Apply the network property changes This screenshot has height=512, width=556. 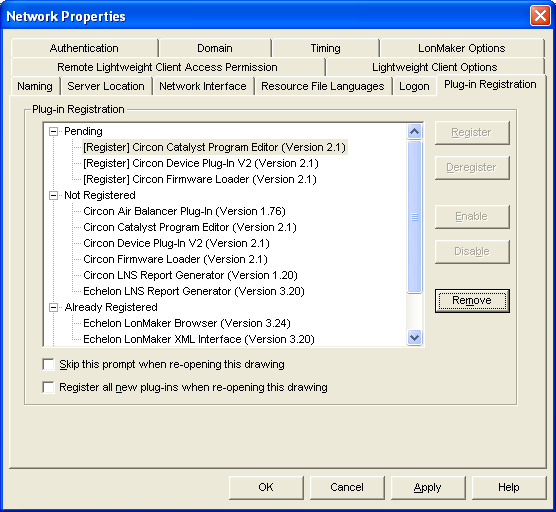tap(428, 488)
